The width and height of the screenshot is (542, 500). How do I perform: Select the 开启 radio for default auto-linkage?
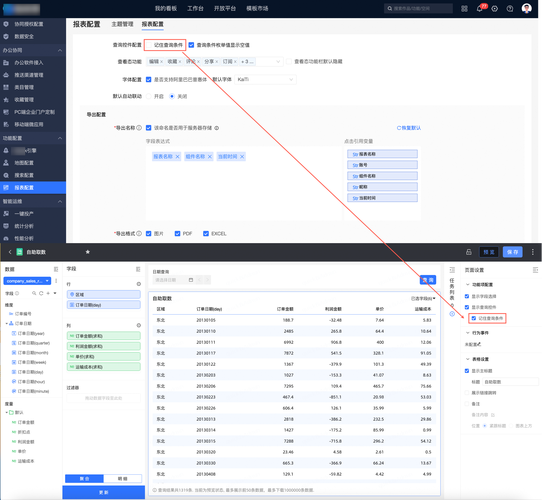149,96
